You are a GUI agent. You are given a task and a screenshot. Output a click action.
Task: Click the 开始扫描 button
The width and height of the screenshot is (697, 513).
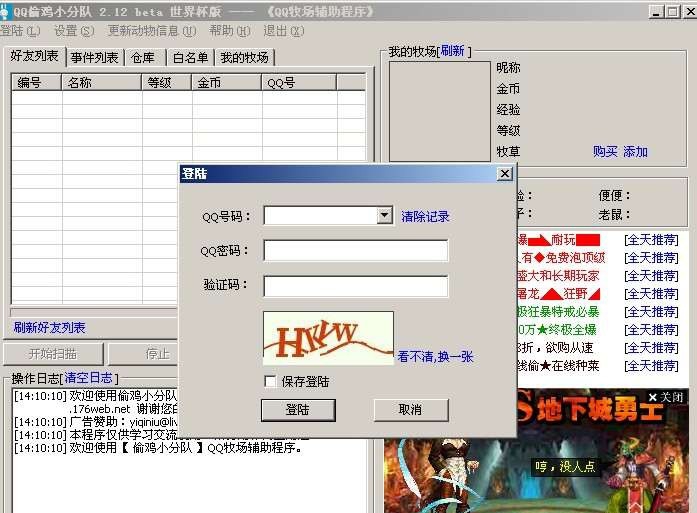(x=53, y=354)
